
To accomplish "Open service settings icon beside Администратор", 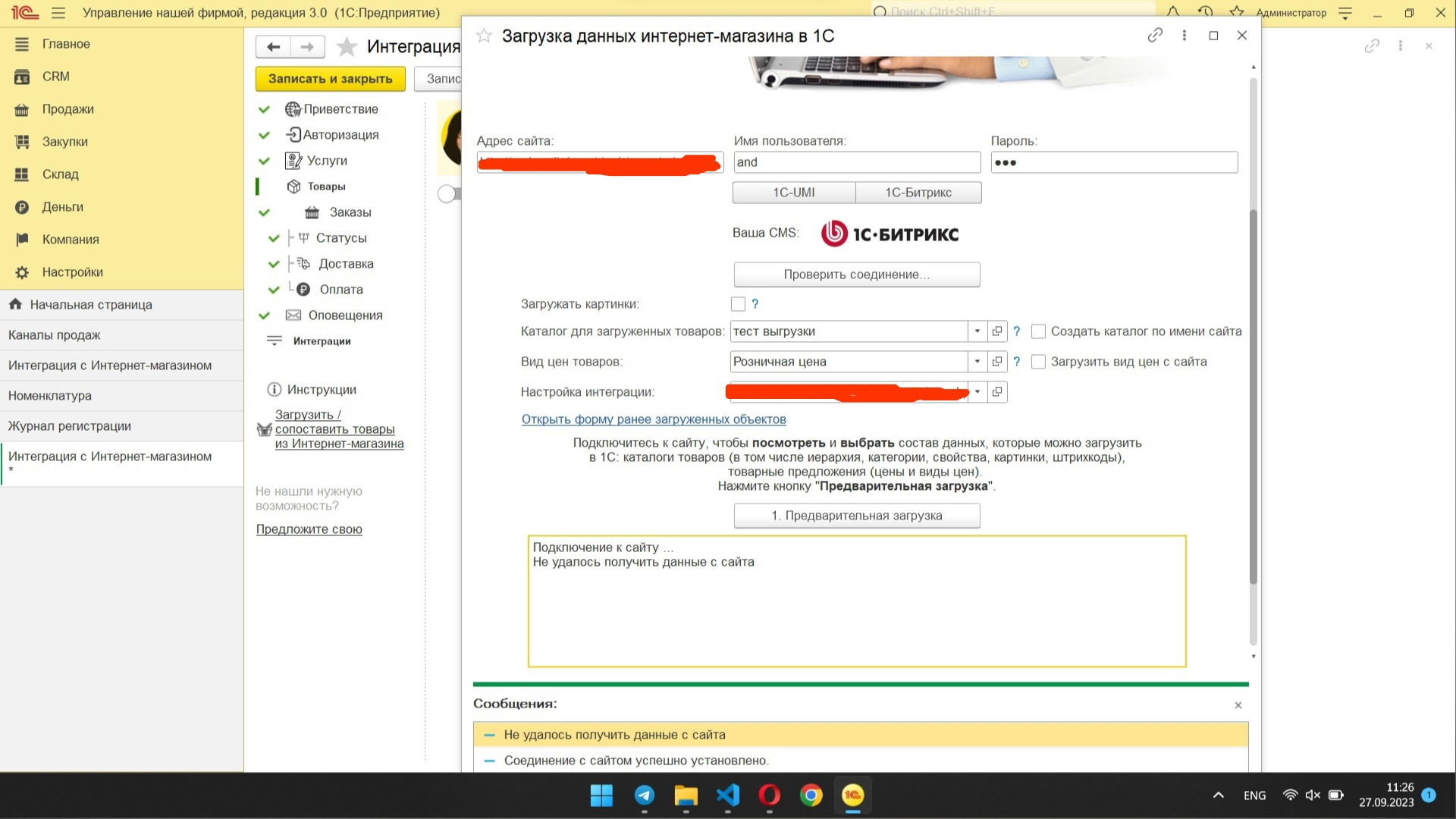I will click(x=1345, y=13).
